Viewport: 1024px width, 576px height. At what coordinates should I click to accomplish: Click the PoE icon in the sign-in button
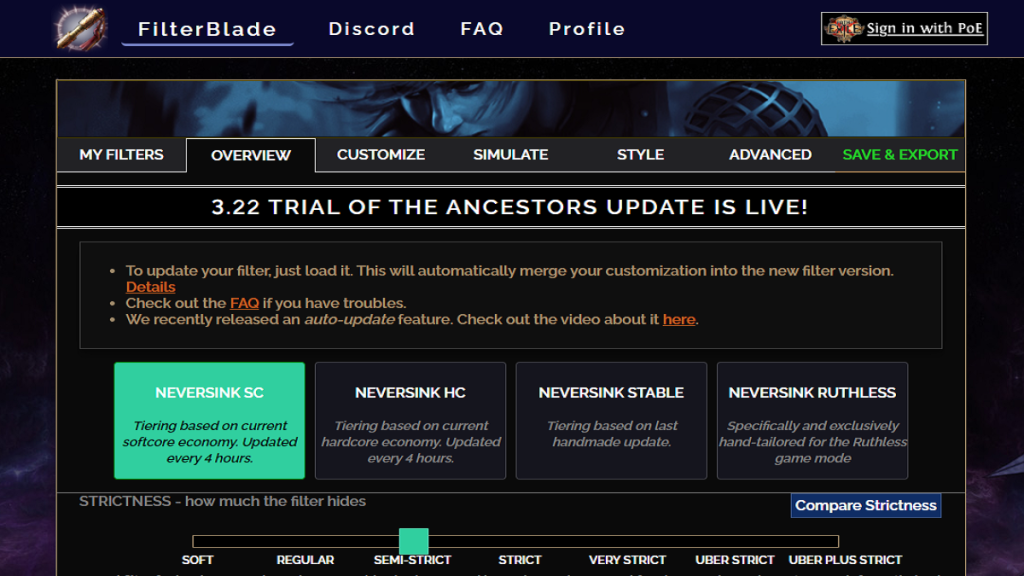[x=843, y=28]
